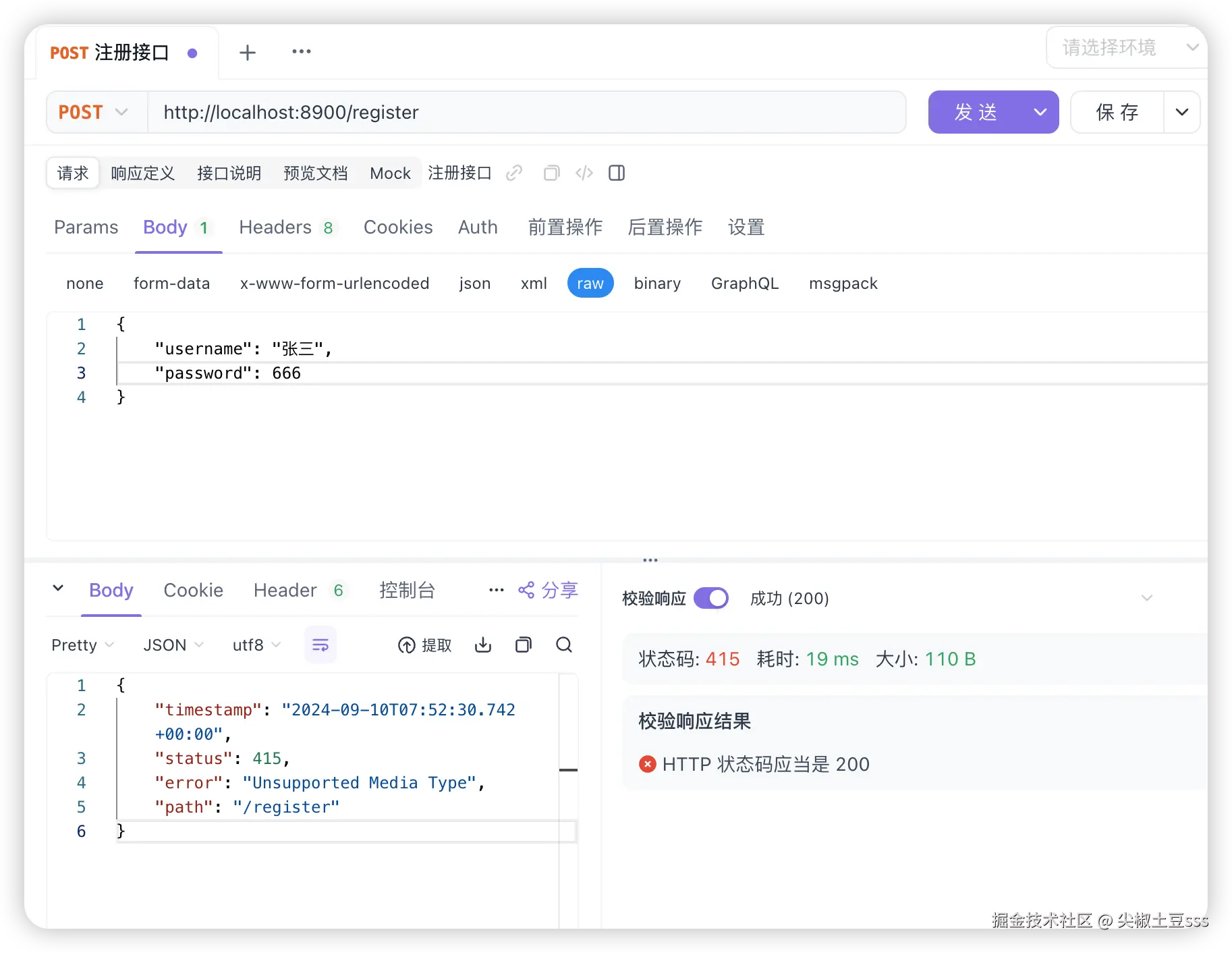1232x953 pixels.
Task: Expand the 发送 button dropdown arrow
Action: pyautogui.click(x=1040, y=112)
